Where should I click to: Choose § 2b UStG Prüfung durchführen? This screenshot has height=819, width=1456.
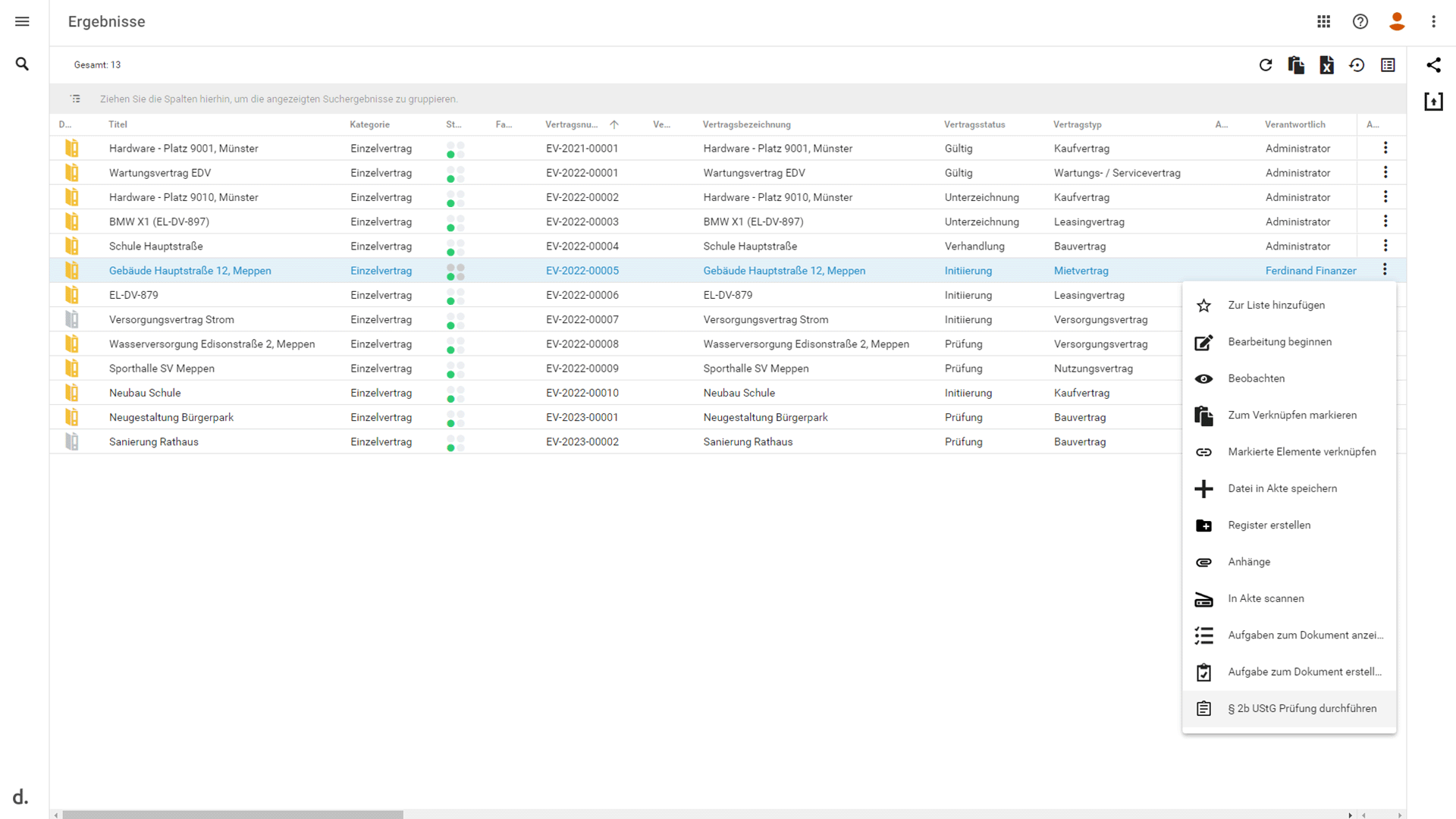point(1289,708)
